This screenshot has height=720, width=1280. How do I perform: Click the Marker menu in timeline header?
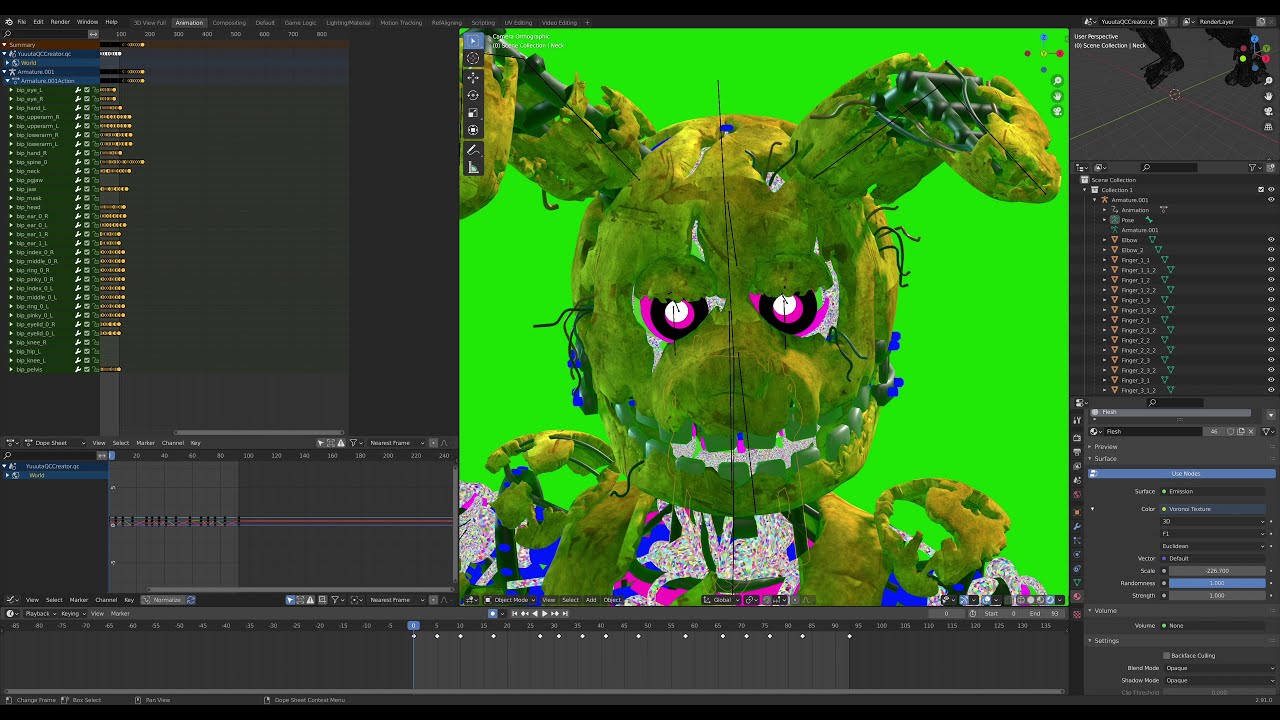click(120, 613)
